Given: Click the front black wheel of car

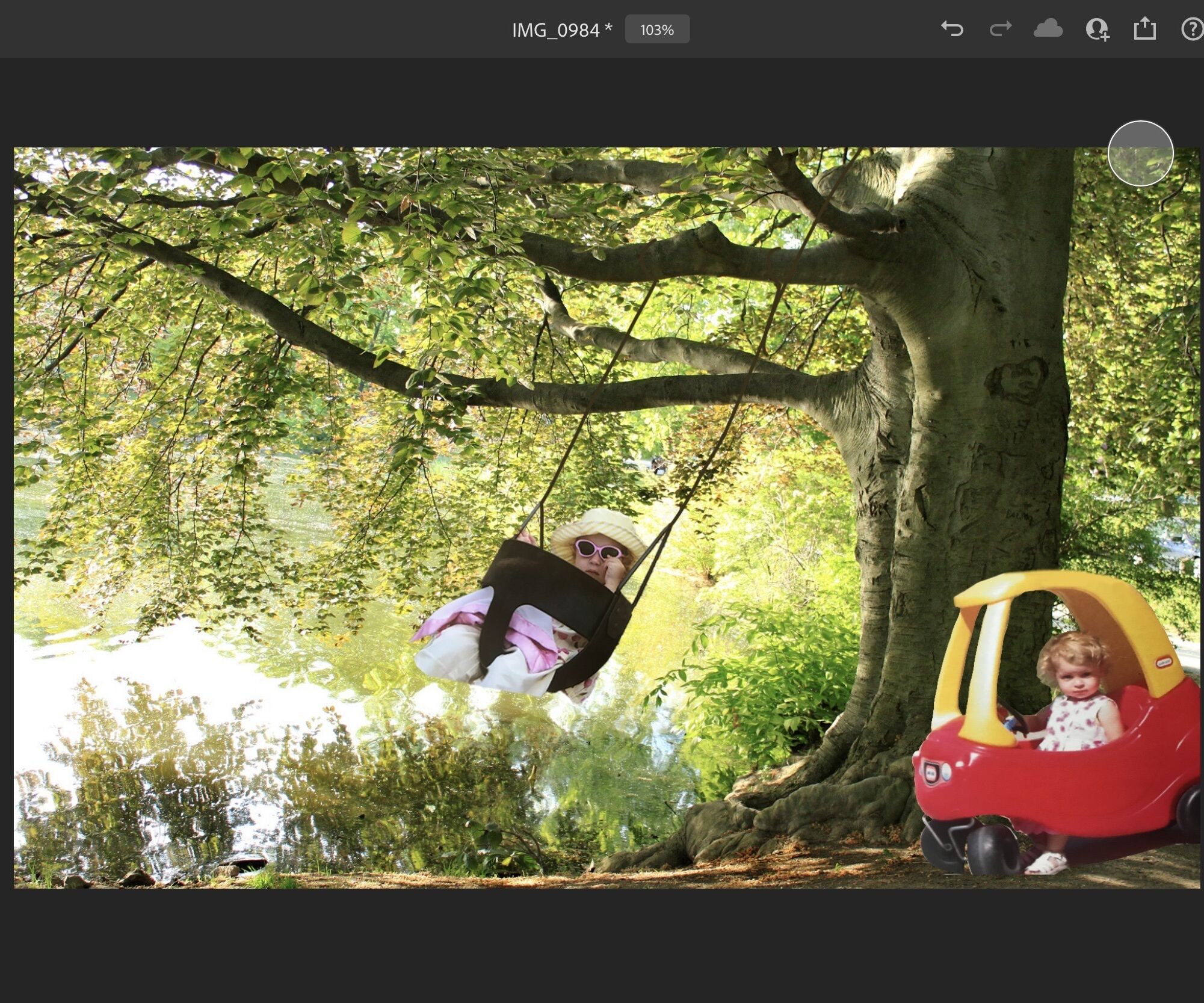Looking at the screenshot, I should (992, 848).
